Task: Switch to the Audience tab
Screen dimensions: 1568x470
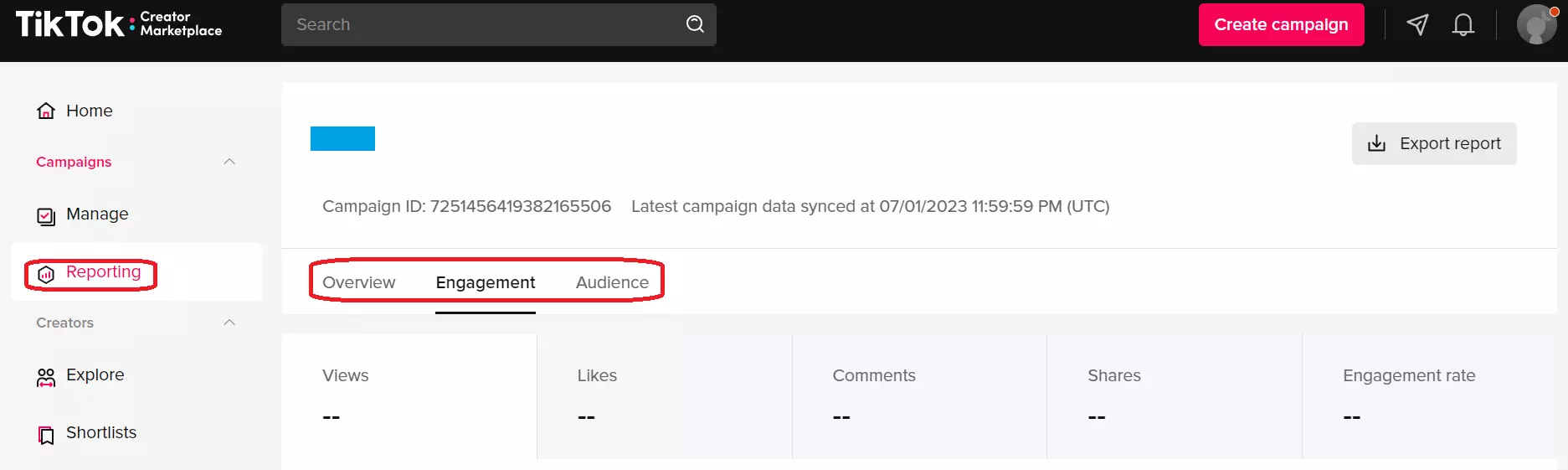Action: coord(612,282)
